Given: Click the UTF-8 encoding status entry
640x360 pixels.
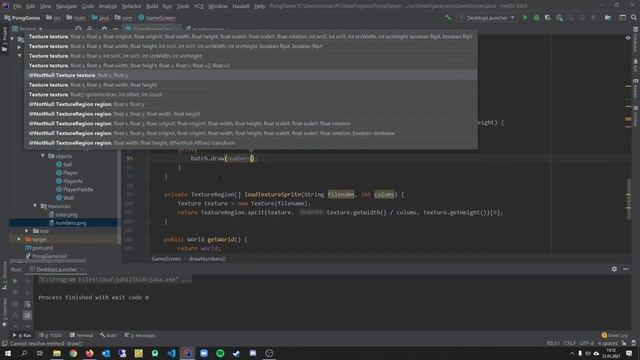Looking at the screenshot, I should tap(587, 343).
